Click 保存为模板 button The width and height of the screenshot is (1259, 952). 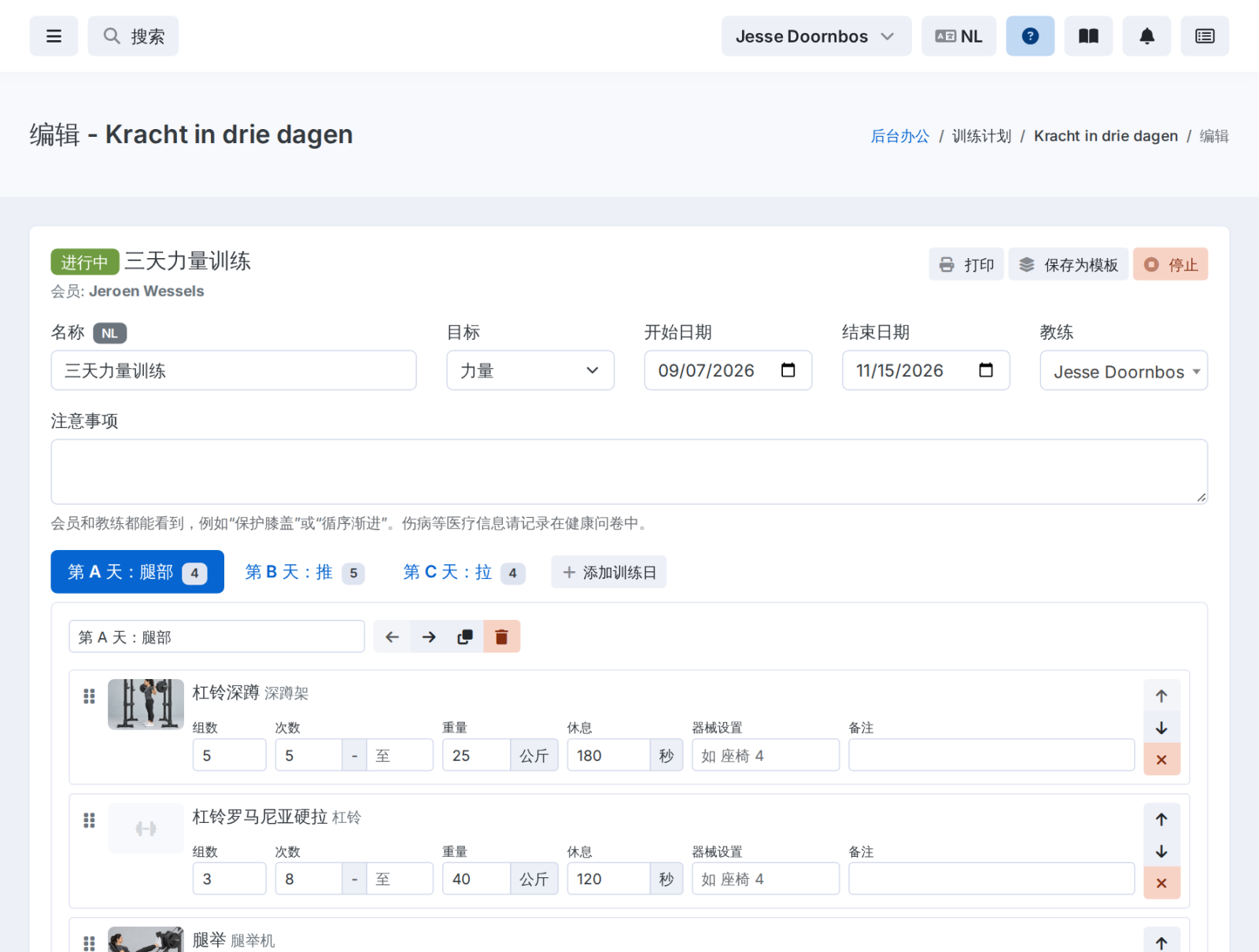tap(1069, 264)
